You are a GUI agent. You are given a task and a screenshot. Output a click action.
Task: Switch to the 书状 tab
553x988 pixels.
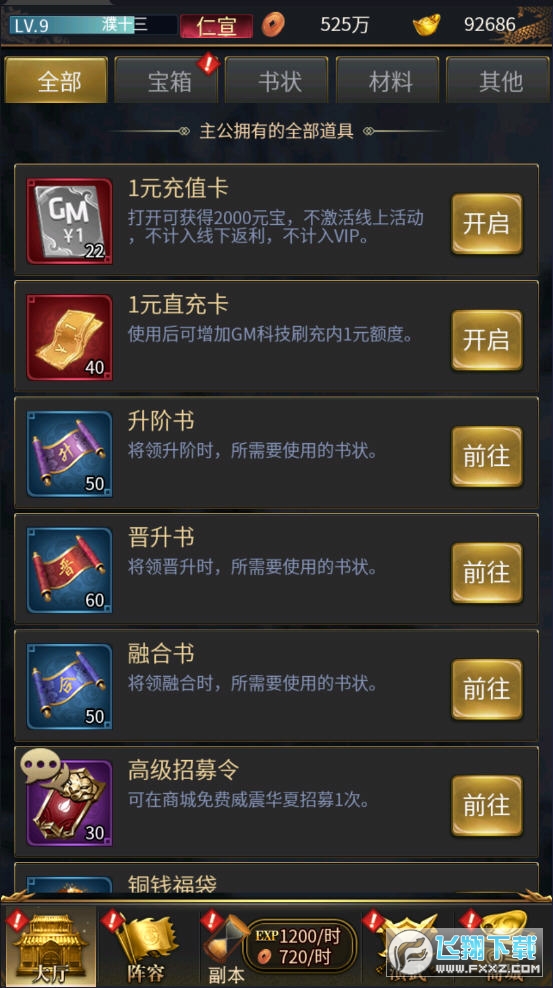[280, 81]
